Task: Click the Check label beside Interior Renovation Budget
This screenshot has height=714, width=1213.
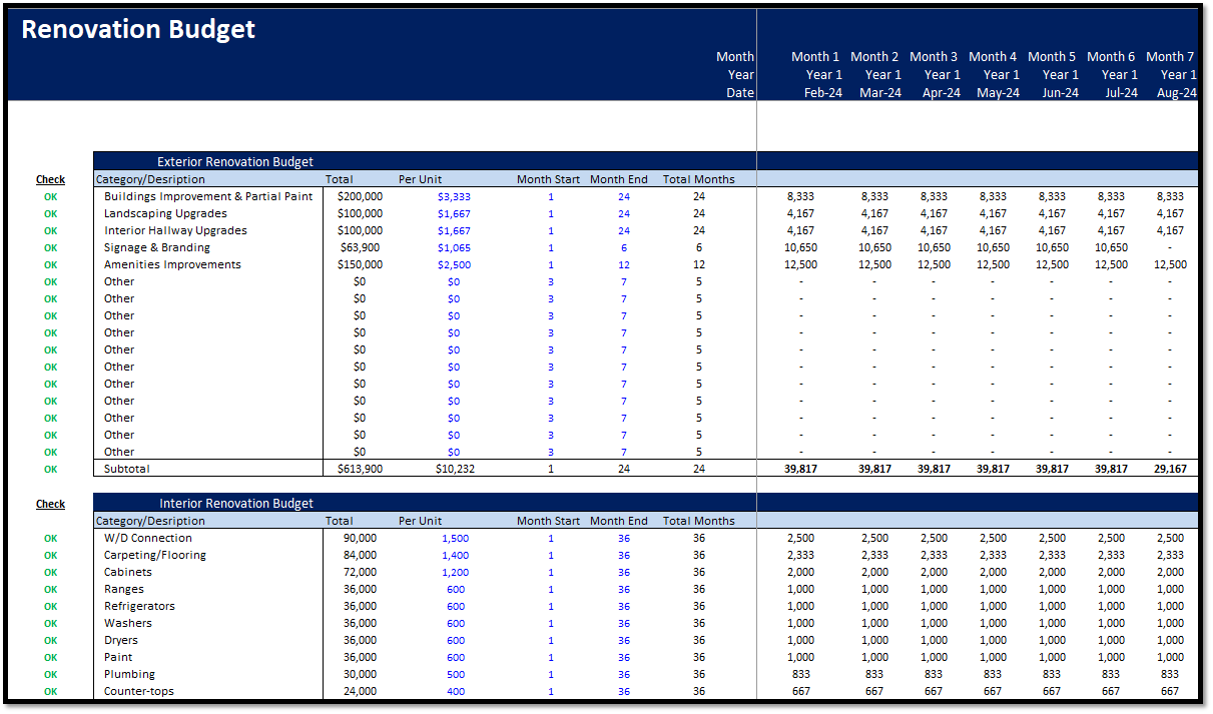Action: [50, 504]
